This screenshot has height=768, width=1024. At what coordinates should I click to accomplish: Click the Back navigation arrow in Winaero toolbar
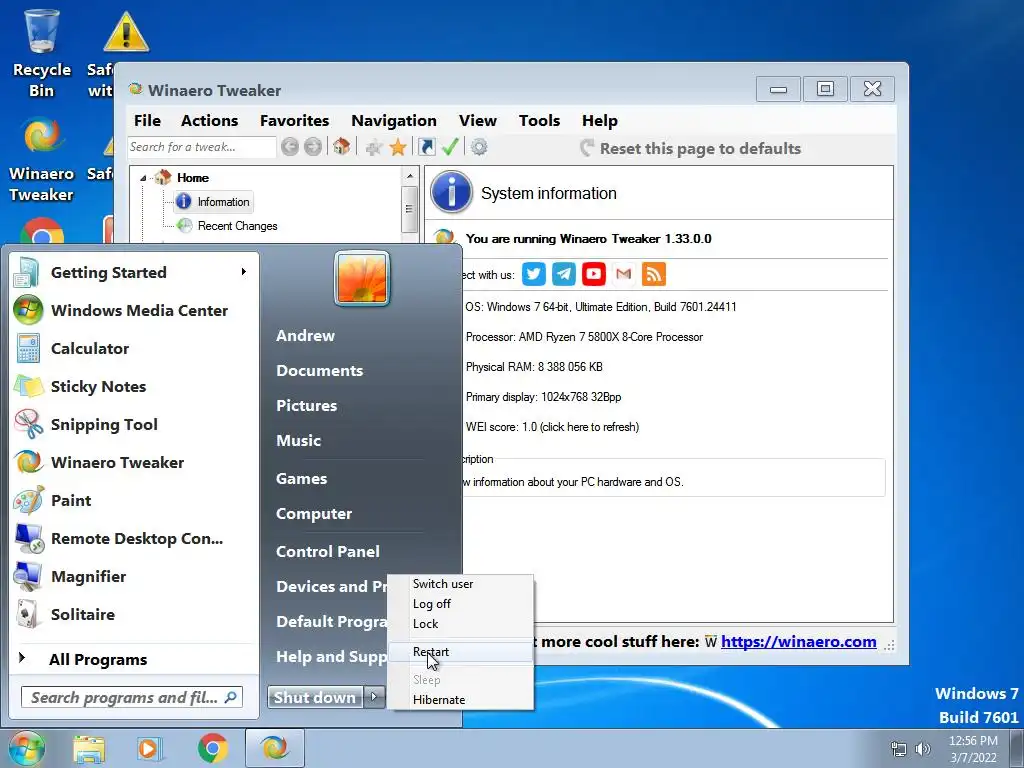coord(290,147)
